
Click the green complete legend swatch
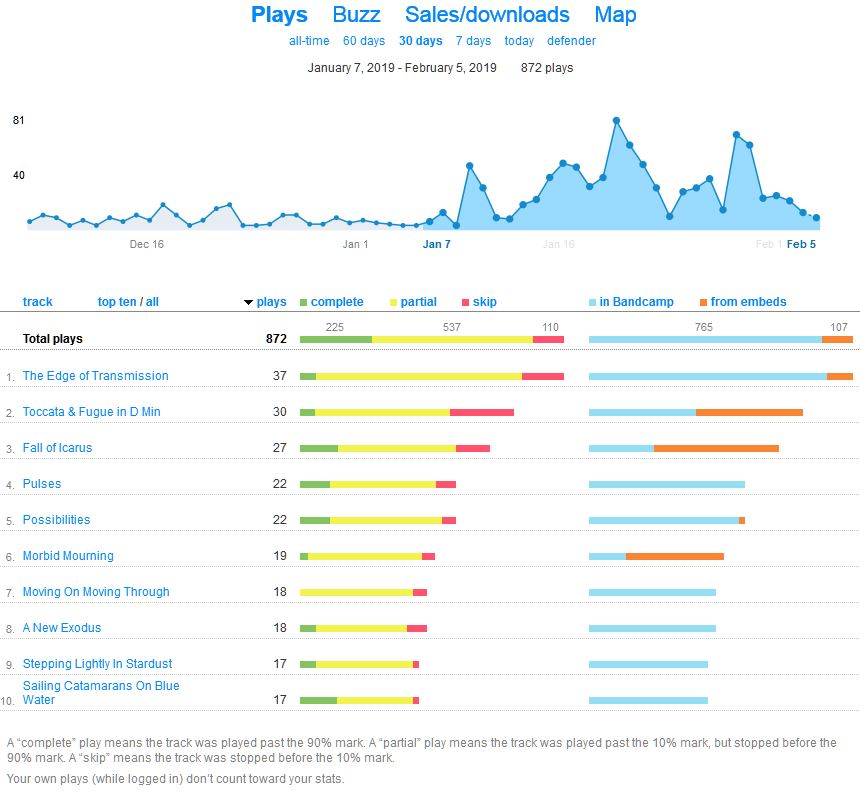click(304, 302)
